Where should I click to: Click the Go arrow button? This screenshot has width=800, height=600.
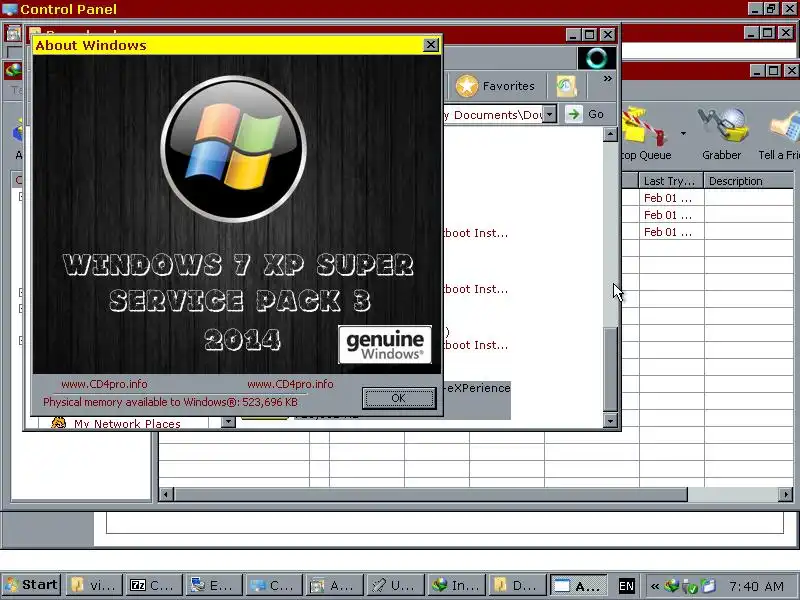pos(586,114)
